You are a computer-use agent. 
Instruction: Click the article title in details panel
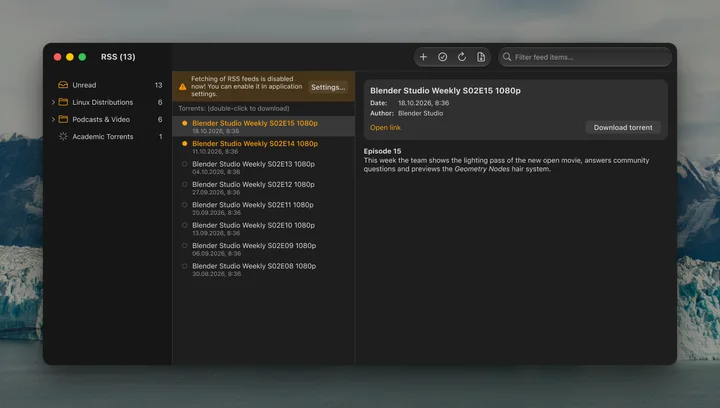point(445,91)
